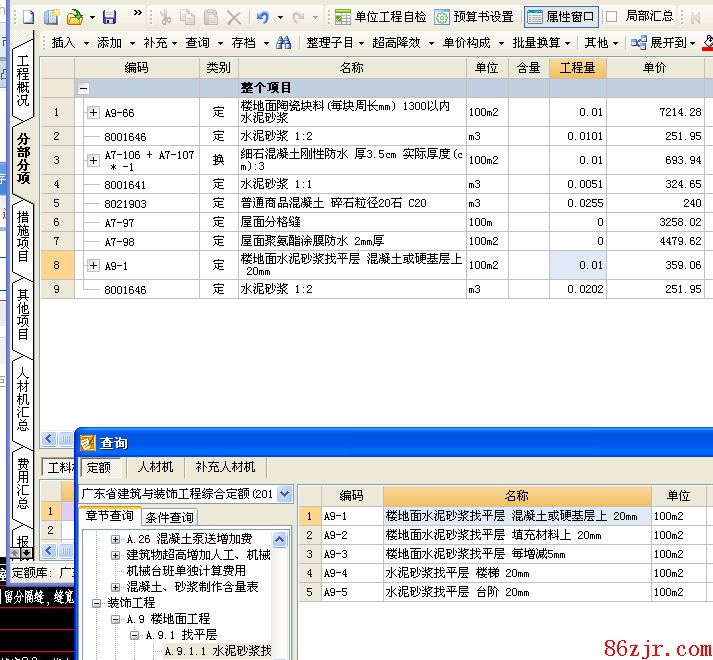Open 单位工程自检 self-check tool
Screen dimensions: 713x660
(x=380, y=17)
